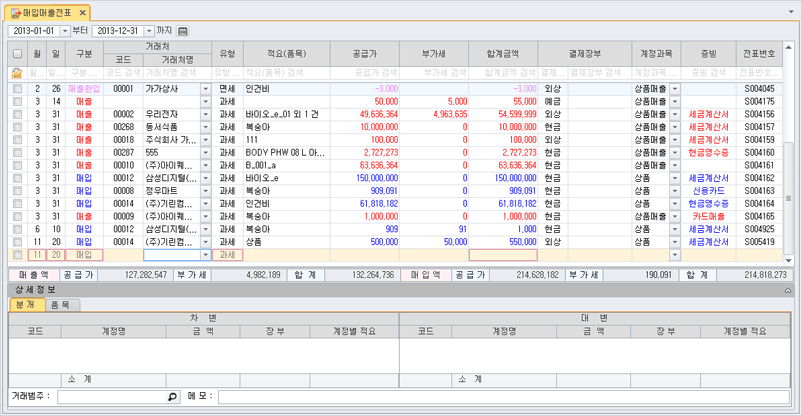Collapse the 상세정보 panel chevron
This screenshot has width=802, height=416.
[x=788, y=290]
